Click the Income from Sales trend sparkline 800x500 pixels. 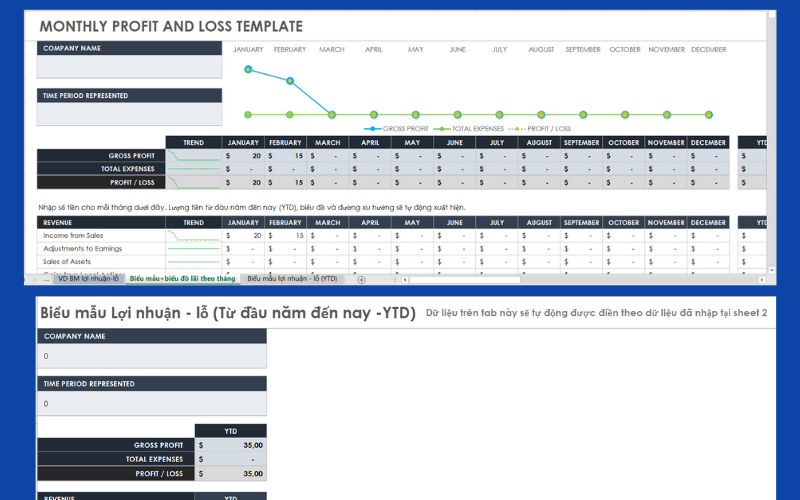tap(193, 236)
